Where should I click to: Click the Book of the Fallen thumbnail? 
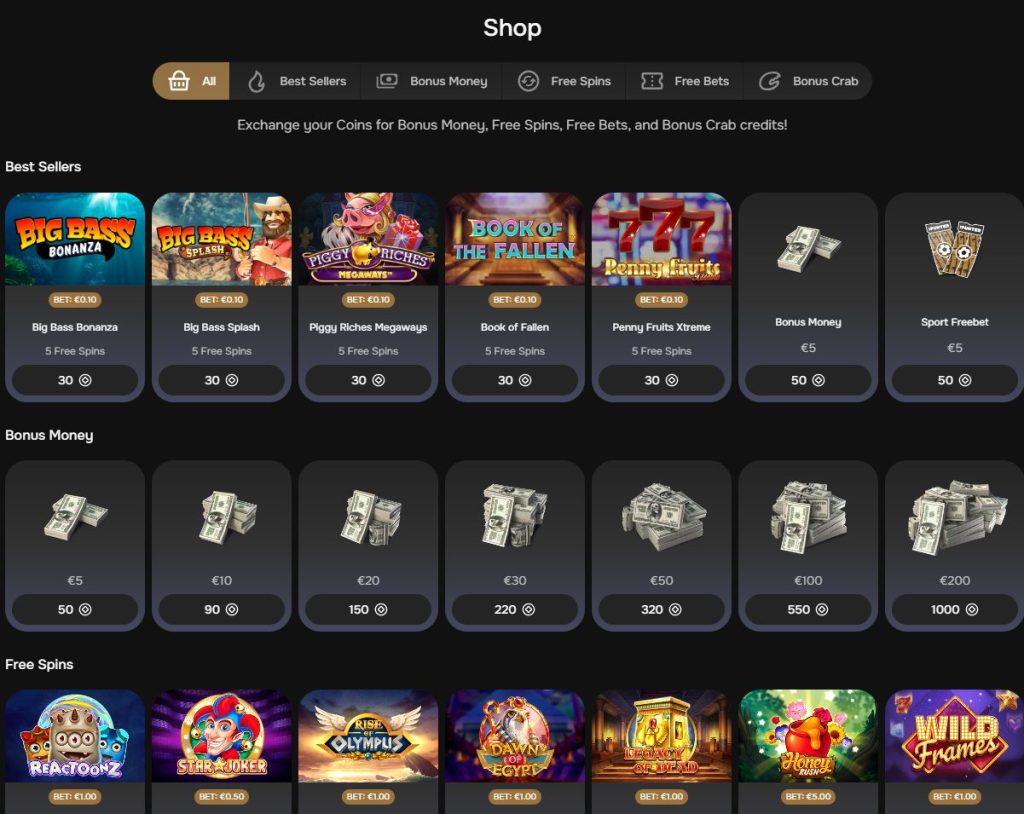click(515, 239)
